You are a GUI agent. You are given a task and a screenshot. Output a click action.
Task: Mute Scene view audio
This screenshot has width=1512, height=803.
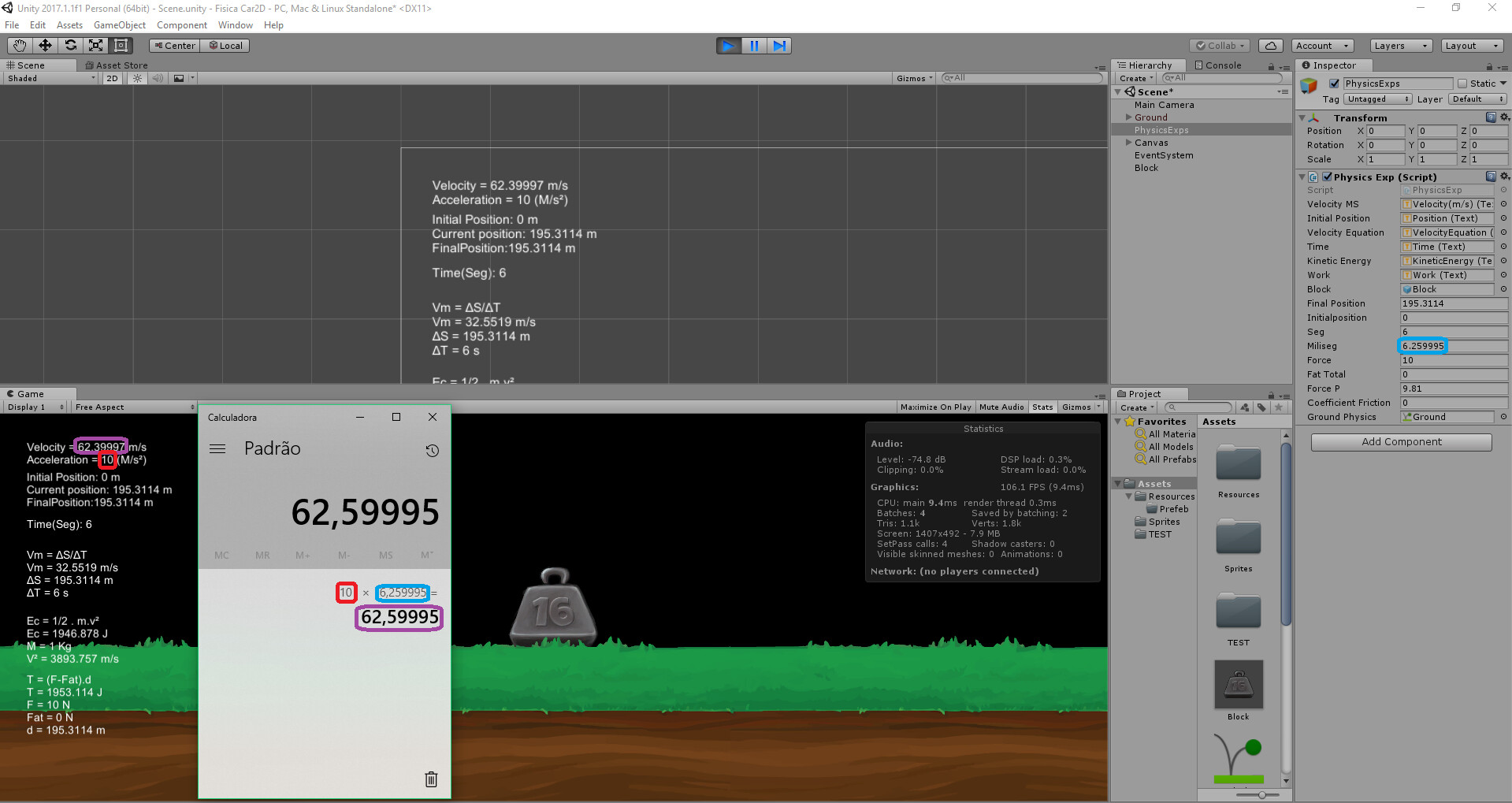pos(158,78)
